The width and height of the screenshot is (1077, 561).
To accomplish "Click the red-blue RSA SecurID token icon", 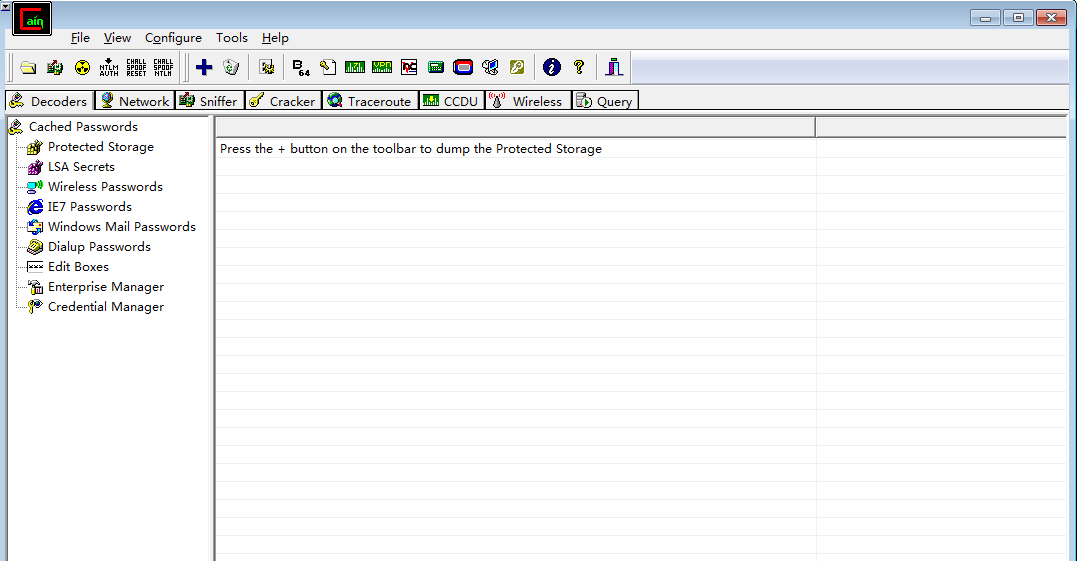I will tap(463, 67).
